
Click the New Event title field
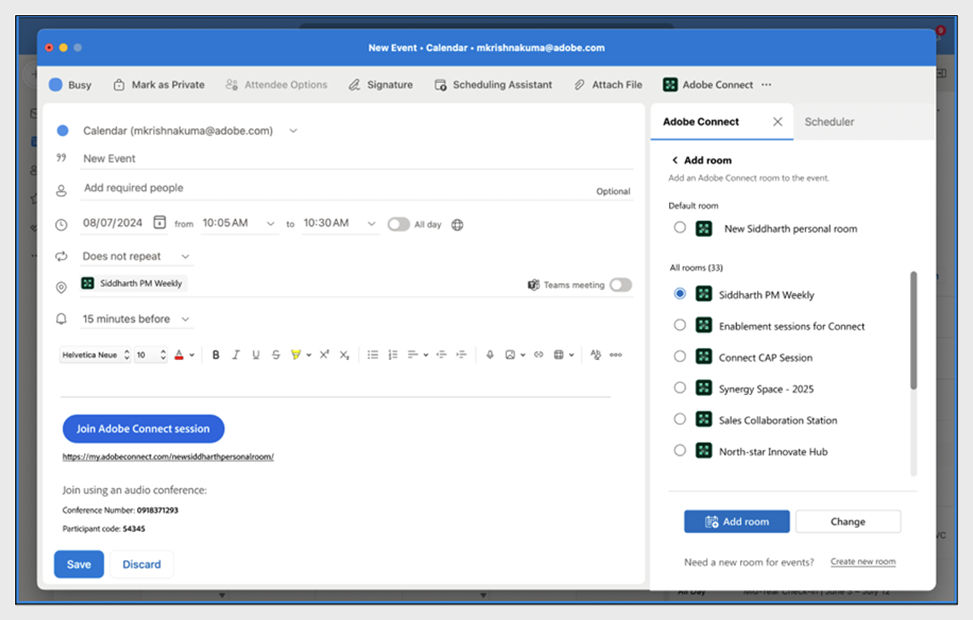357,158
